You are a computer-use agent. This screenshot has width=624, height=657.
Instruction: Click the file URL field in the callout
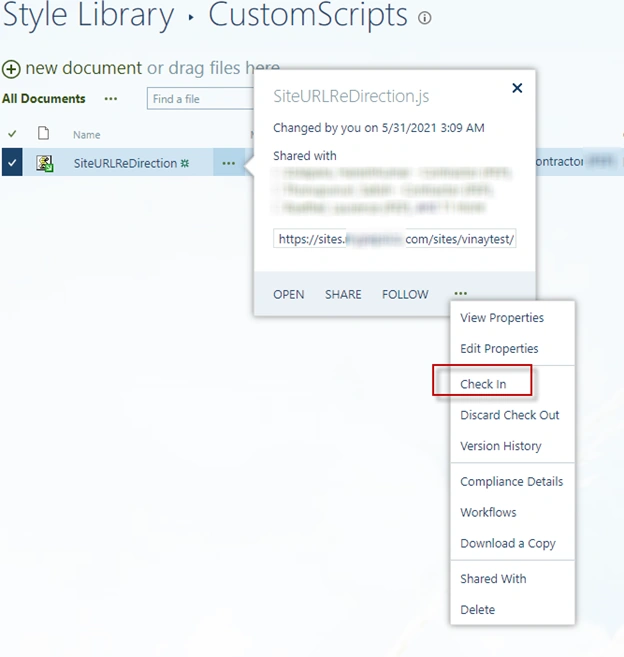394,239
